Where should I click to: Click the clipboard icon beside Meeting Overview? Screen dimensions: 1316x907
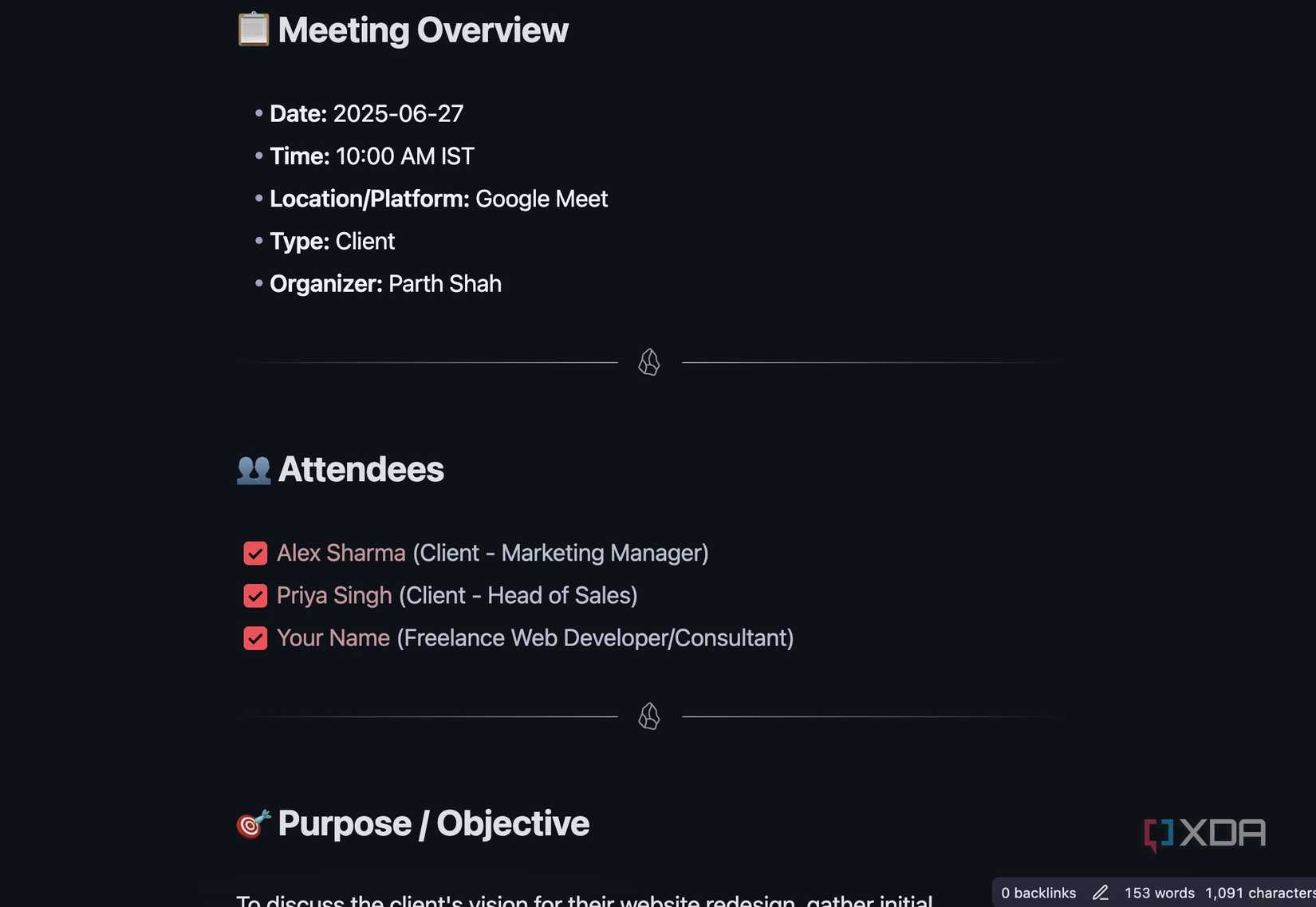(x=253, y=30)
